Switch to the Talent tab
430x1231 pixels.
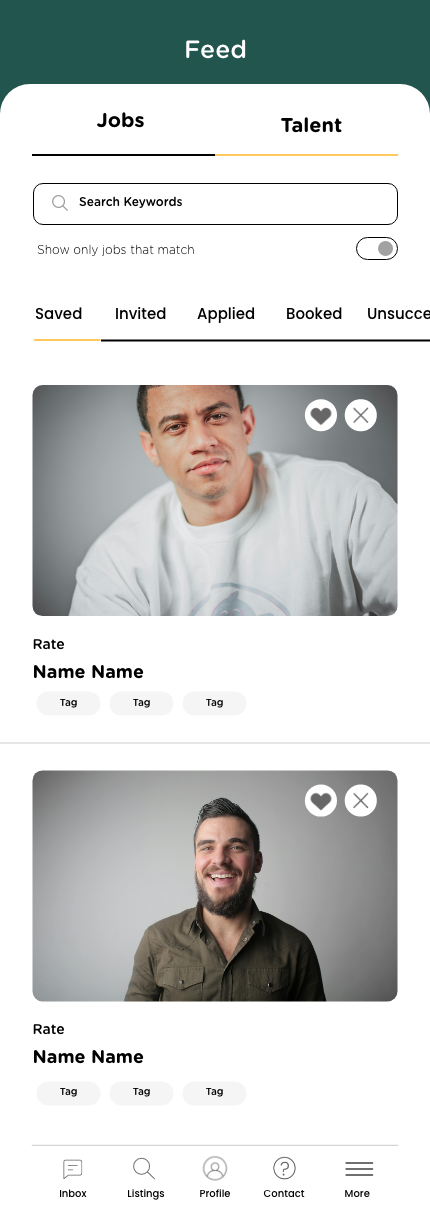point(311,126)
